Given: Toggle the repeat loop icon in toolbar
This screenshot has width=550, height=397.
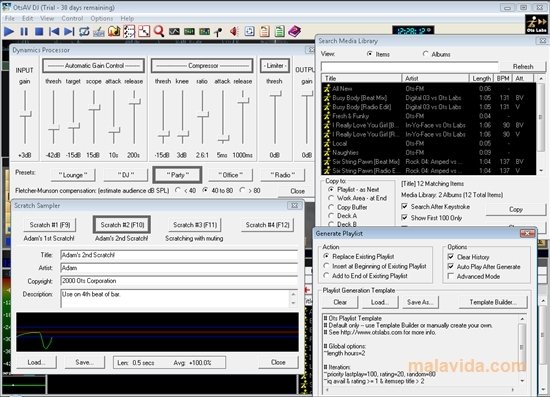Looking at the screenshot, I should coord(84,32).
